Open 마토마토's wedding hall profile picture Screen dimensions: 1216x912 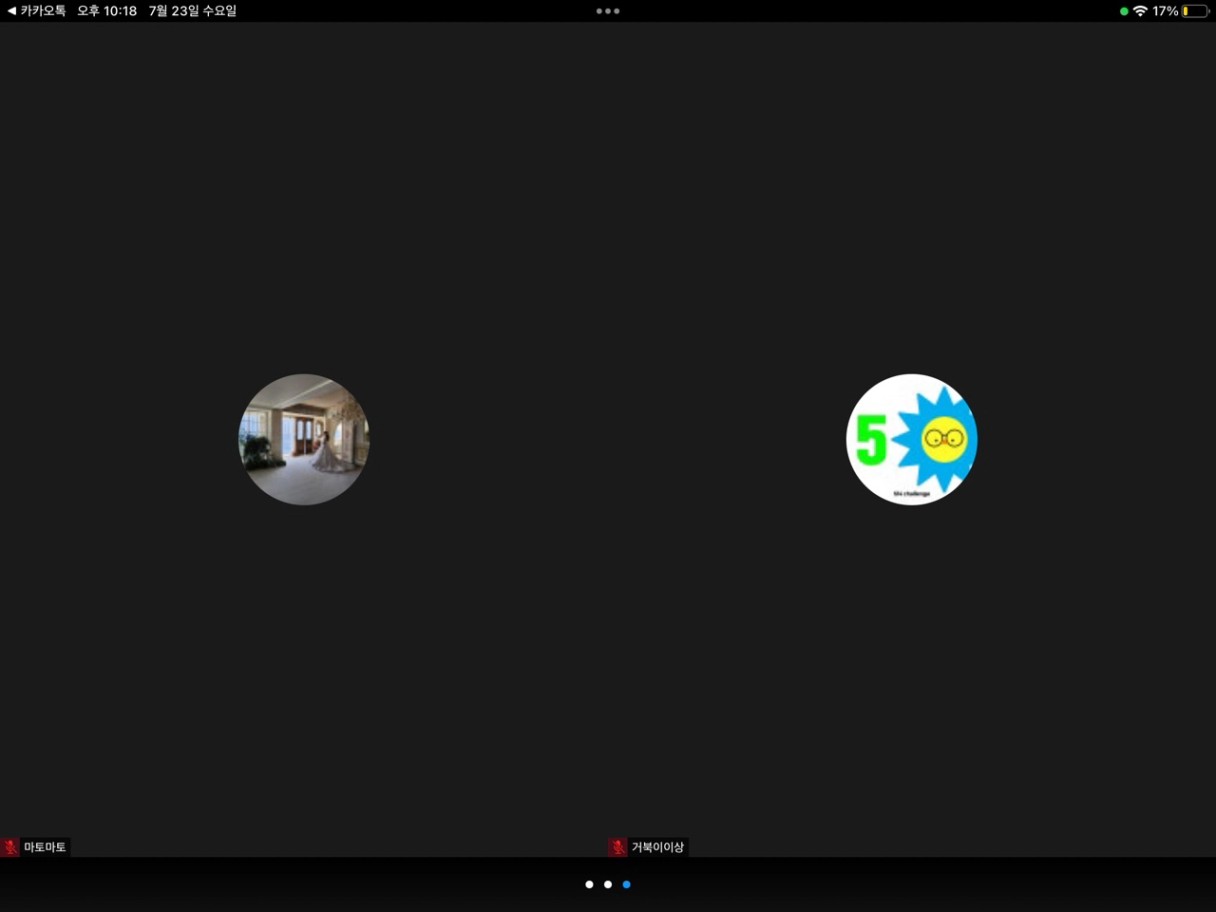[304, 439]
